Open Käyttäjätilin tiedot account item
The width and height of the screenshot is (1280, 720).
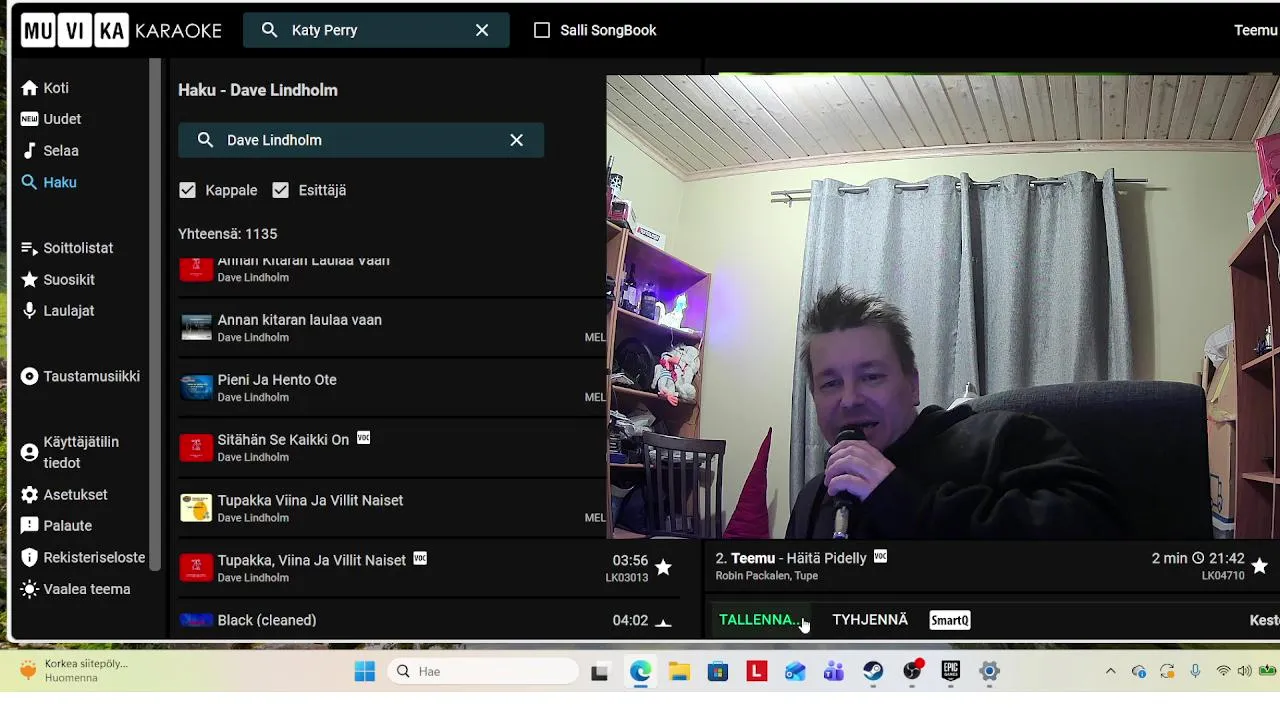[x=70, y=452]
